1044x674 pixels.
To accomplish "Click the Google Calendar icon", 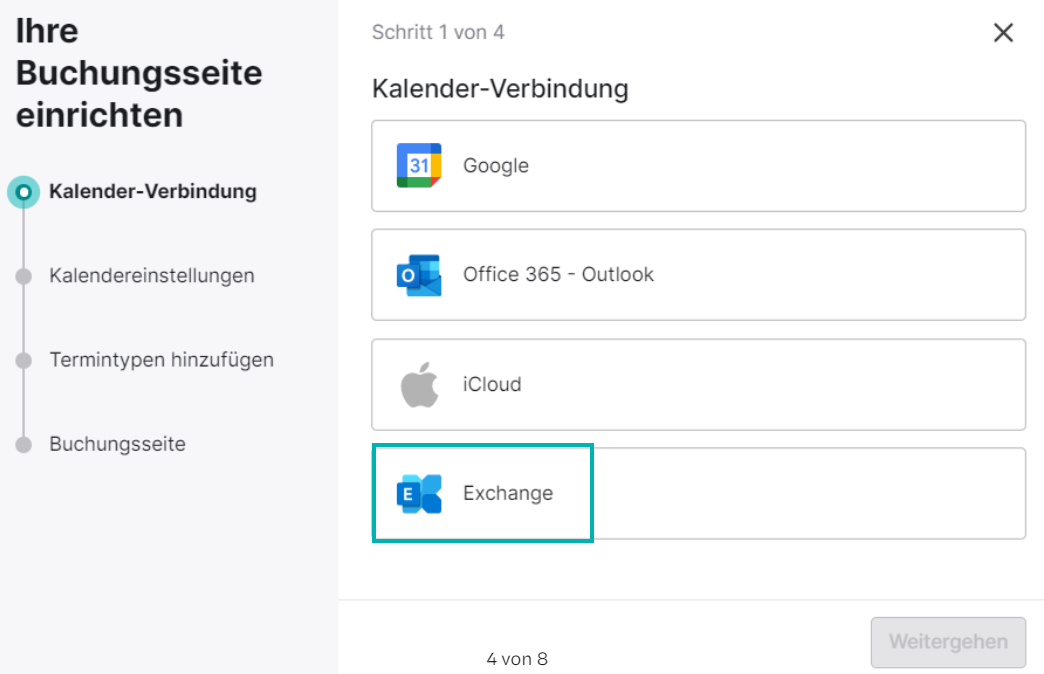I will 419,165.
